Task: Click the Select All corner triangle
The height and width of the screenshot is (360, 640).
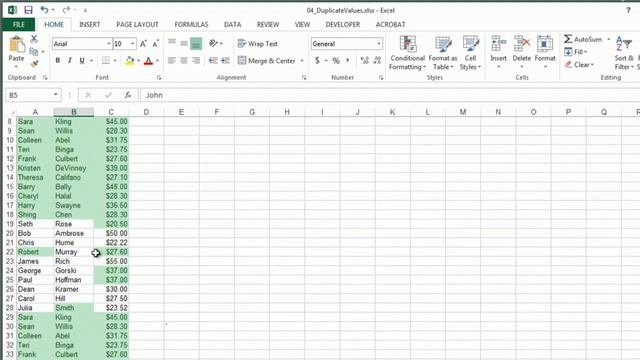Action: pyautogui.click(x=11, y=112)
